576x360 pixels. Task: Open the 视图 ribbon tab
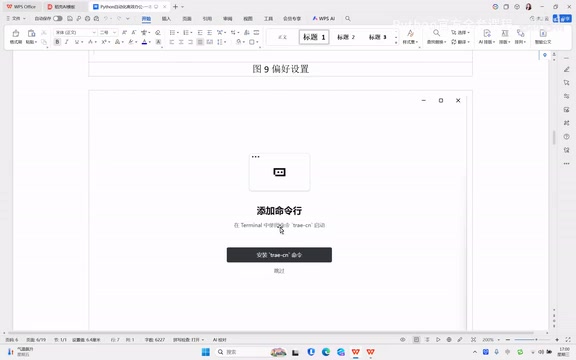[x=248, y=18]
